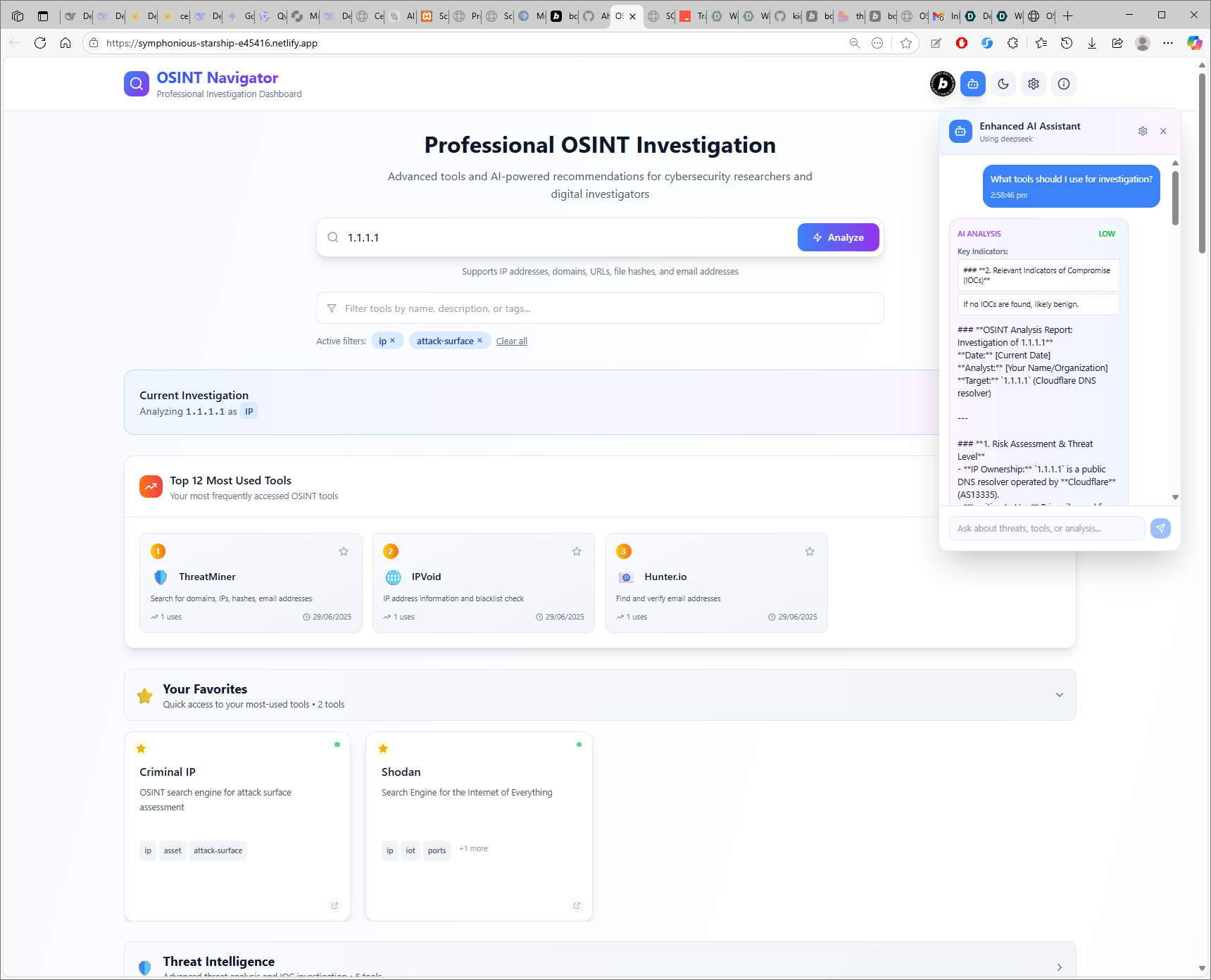This screenshot has height=980, width=1211.
Task: Click the Top 12 Most Used trending icon
Action: [x=151, y=486]
